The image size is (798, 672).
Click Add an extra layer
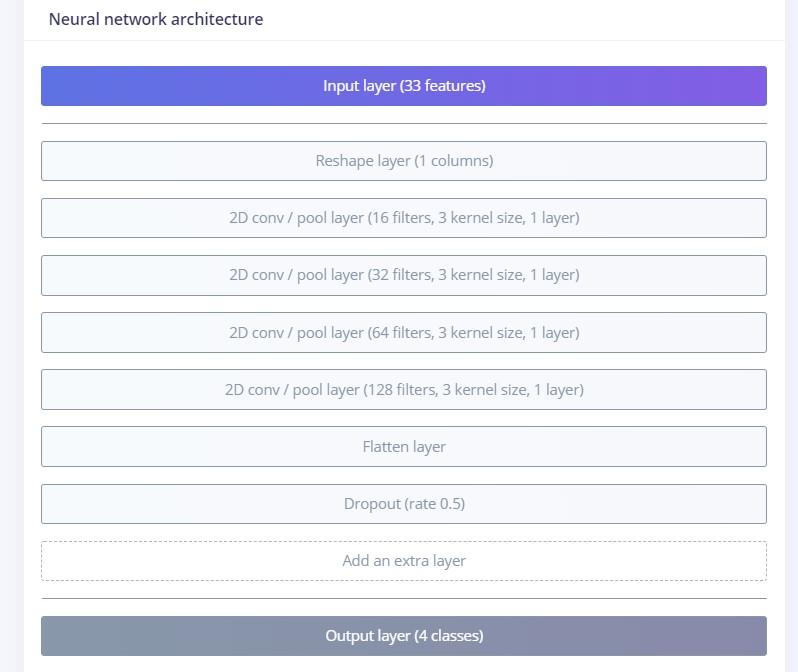pos(403,561)
